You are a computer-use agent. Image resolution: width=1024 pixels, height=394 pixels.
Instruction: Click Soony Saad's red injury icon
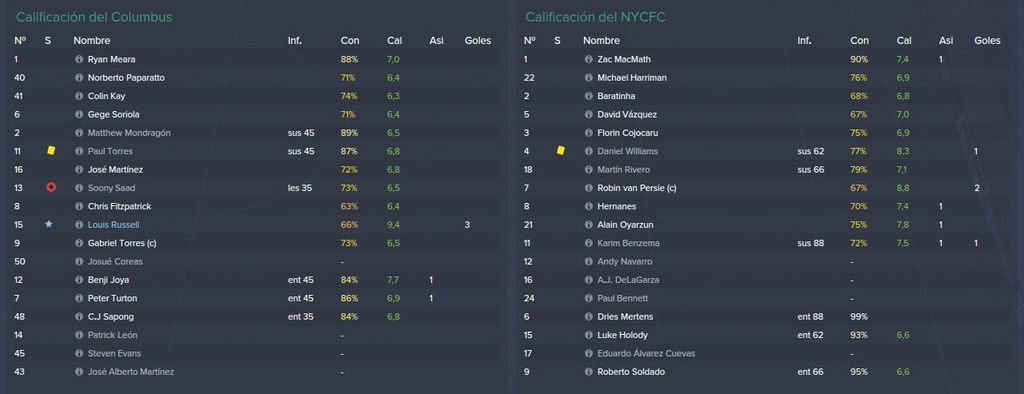[51, 188]
